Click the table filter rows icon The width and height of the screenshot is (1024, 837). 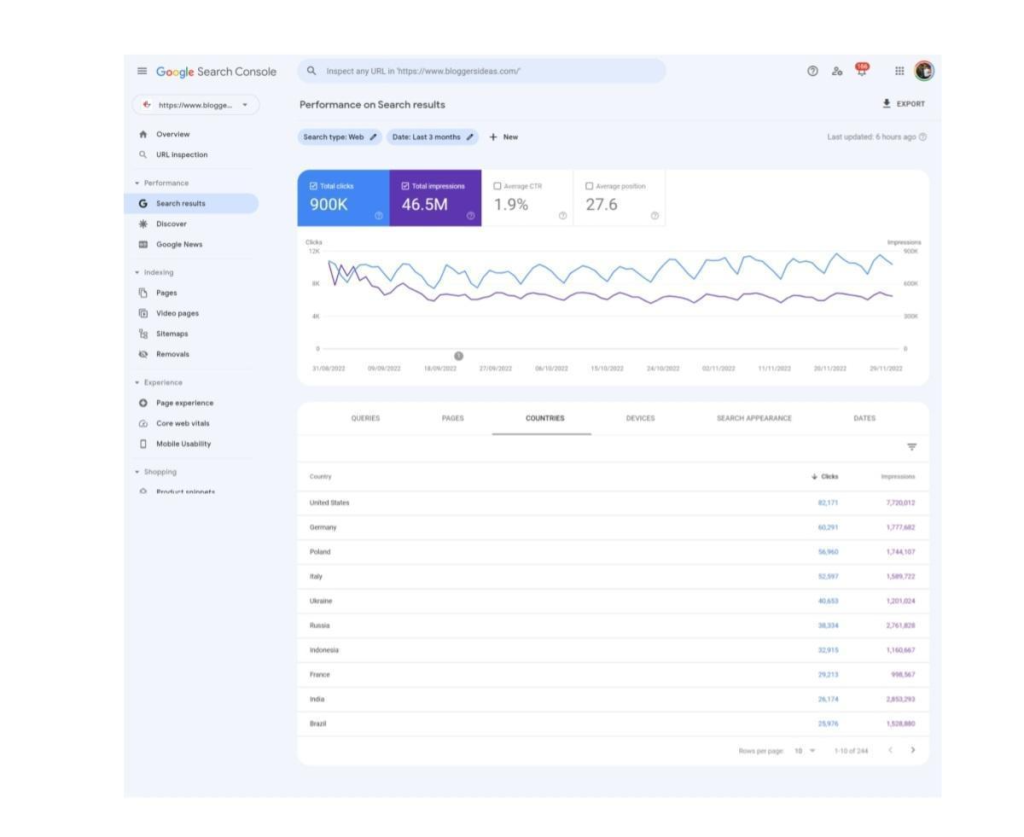click(x=912, y=447)
